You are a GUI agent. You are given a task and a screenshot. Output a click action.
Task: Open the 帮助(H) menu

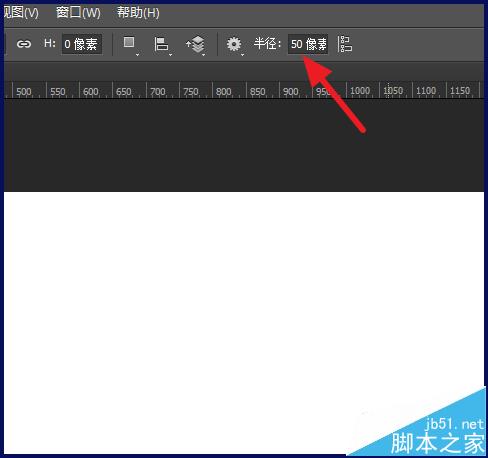tap(138, 13)
